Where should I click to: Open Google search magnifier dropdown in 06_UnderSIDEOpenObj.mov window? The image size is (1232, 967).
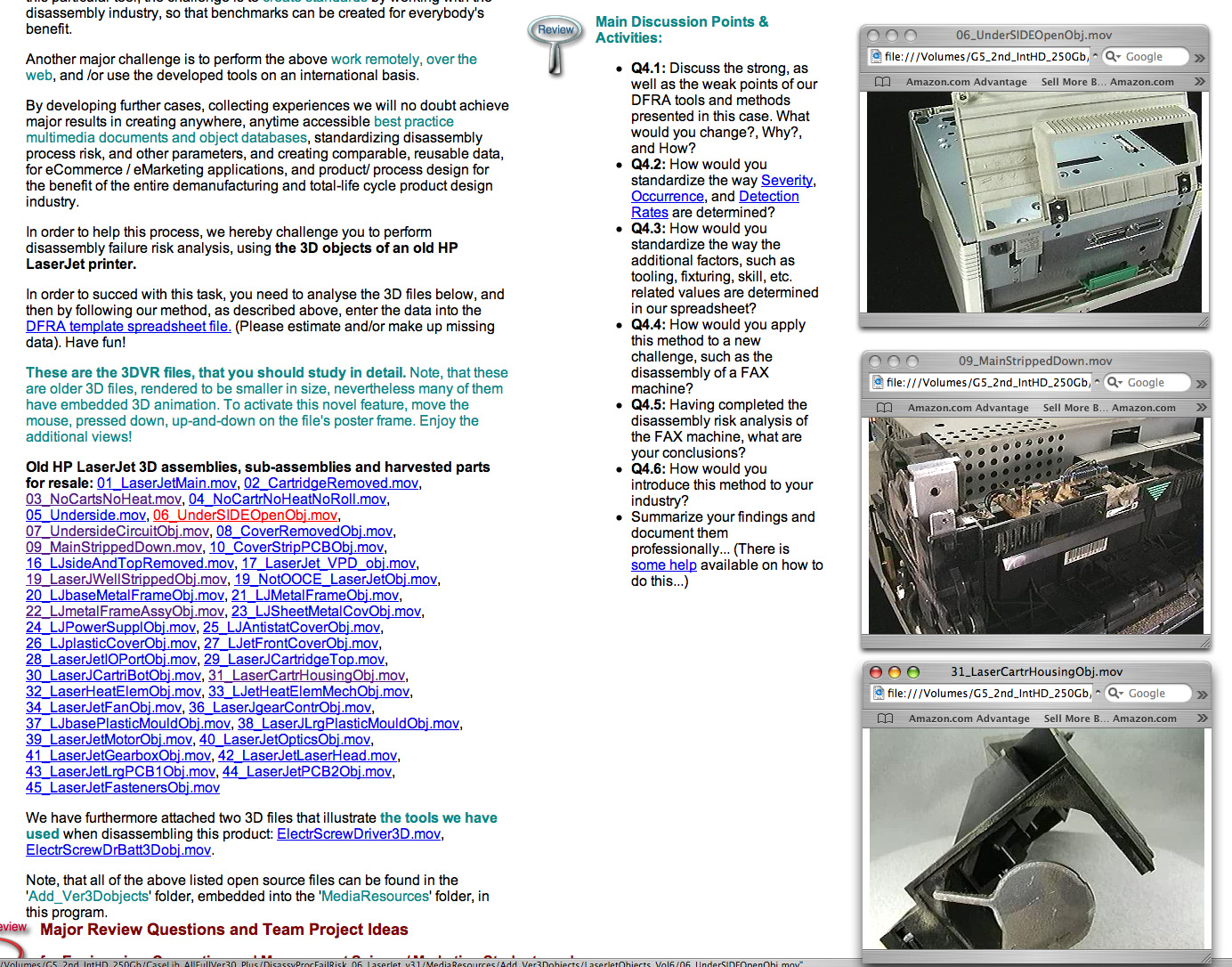tap(1113, 57)
